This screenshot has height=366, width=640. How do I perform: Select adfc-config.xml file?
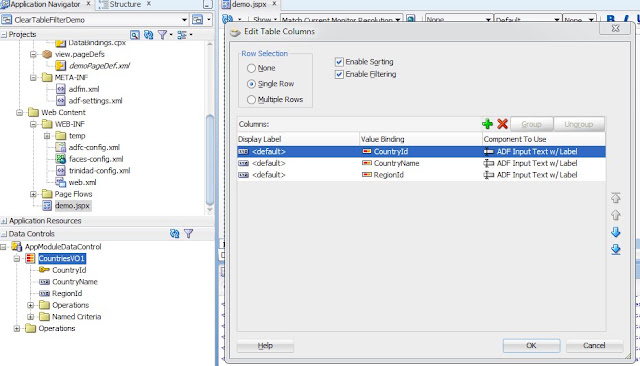(x=94, y=147)
